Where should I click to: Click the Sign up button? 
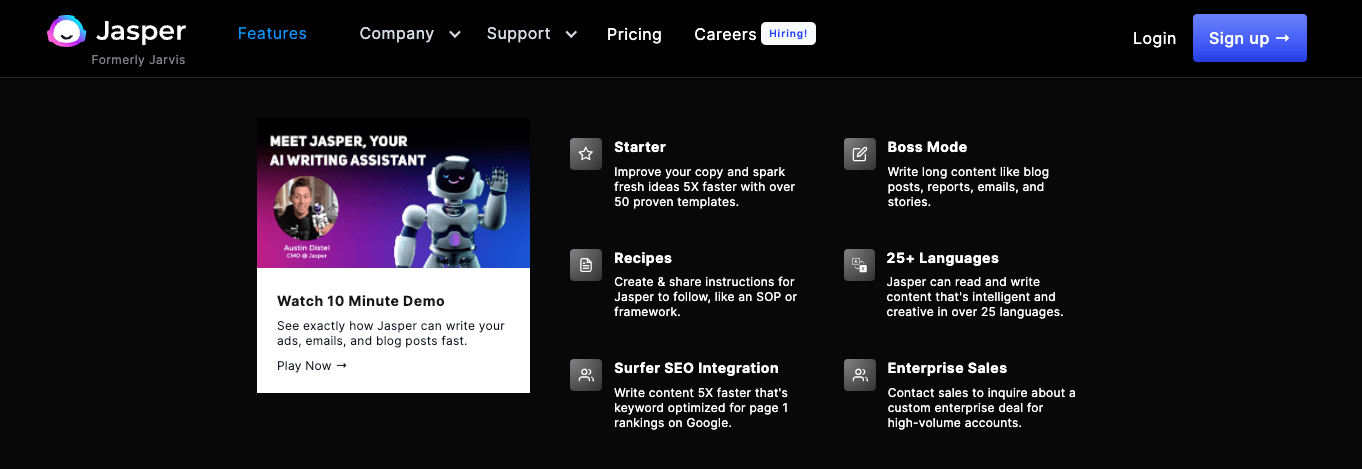pos(1249,38)
